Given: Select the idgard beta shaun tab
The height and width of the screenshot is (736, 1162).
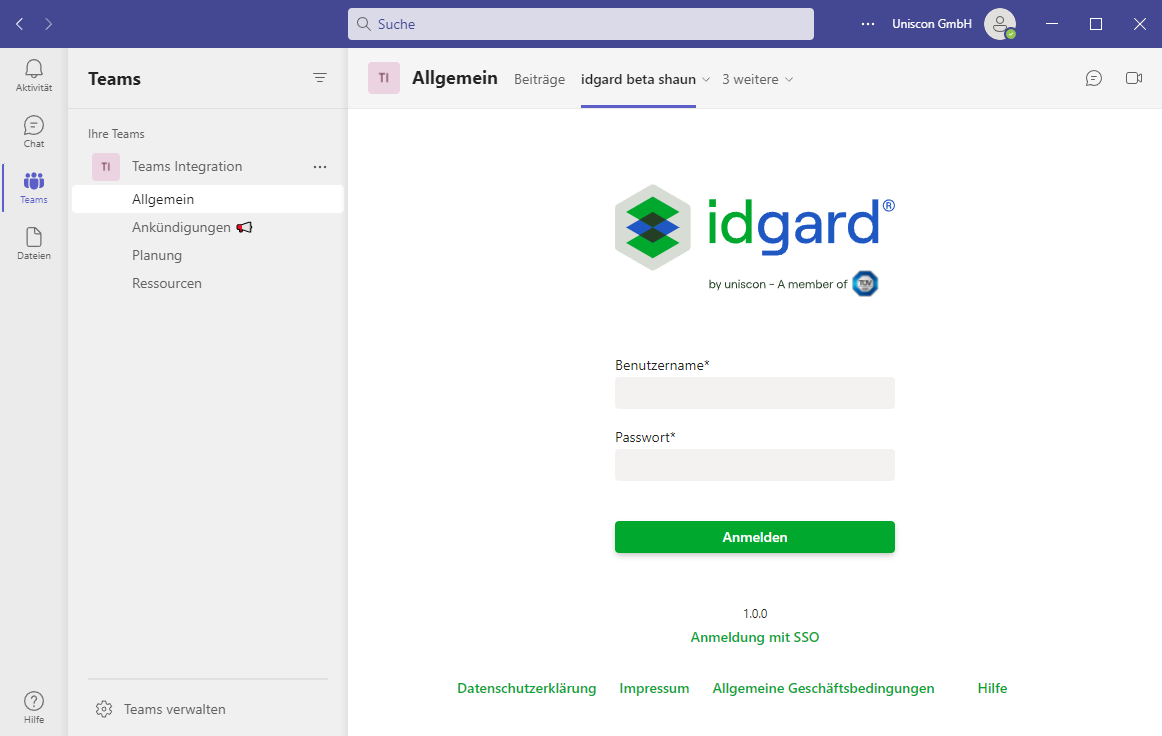Looking at the screenshot, I should 638,79.
